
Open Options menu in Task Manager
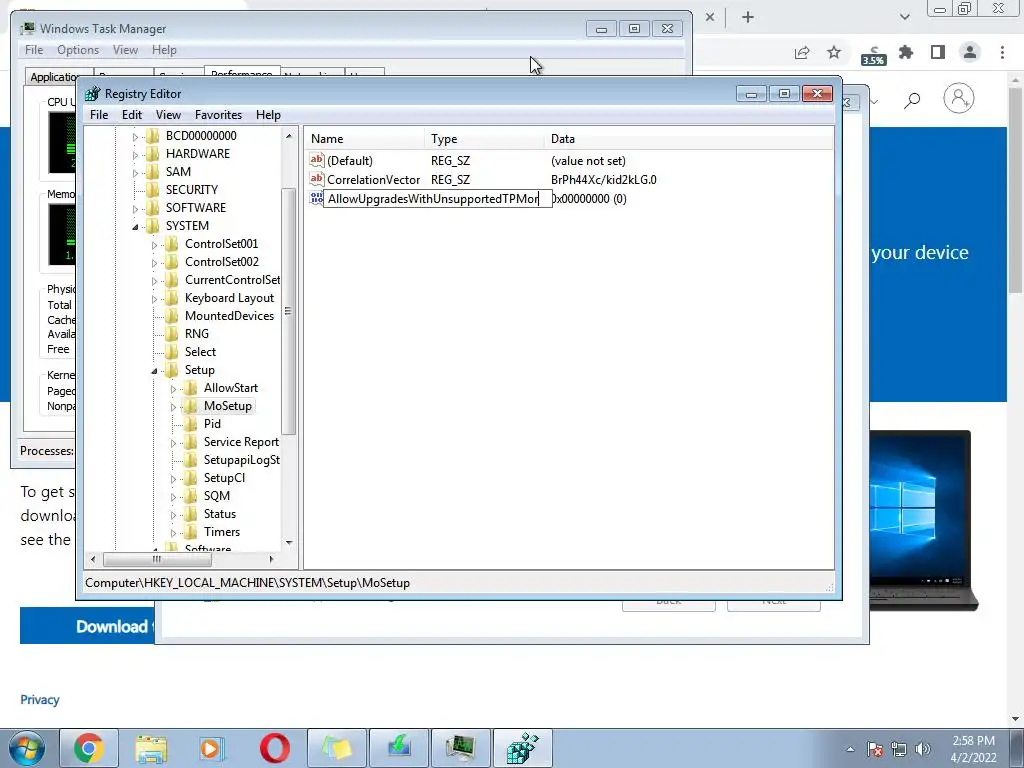coord(78,50)
